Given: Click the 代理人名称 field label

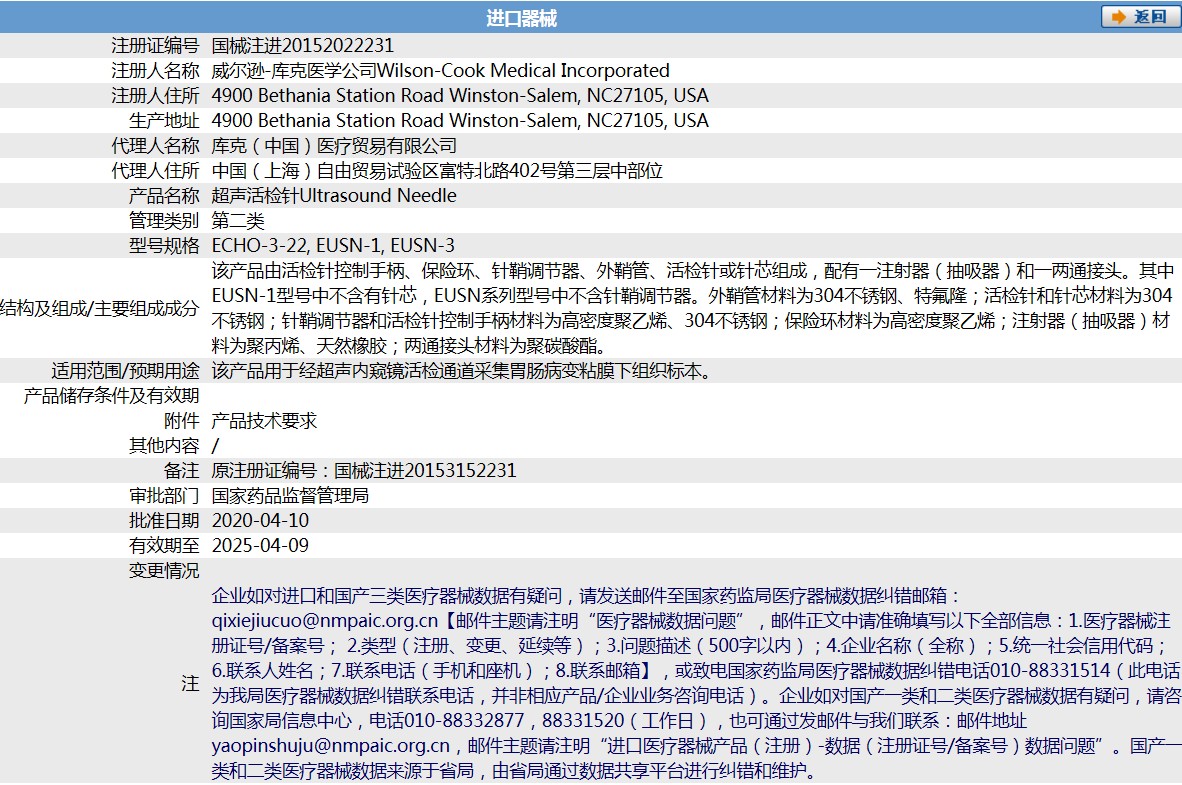Looking at the screenshot, I should (155, 146).
